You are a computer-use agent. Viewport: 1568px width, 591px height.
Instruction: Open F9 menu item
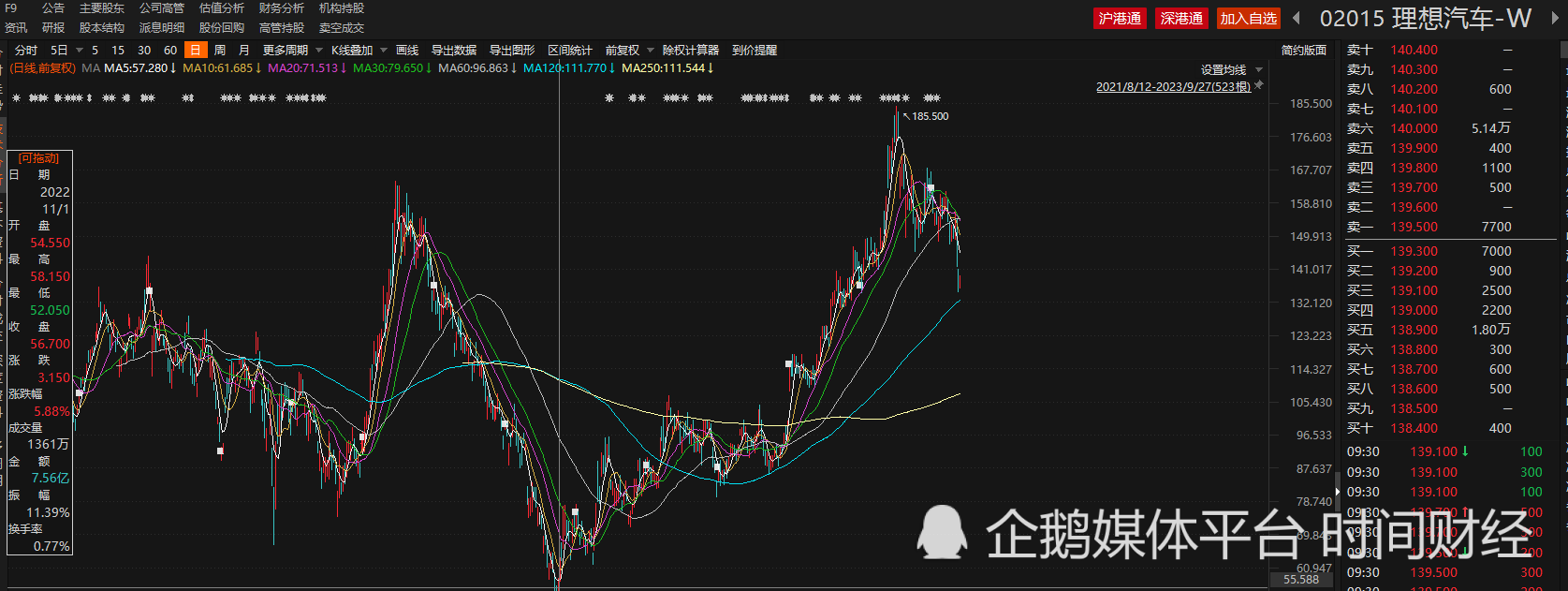click(11, 8)
